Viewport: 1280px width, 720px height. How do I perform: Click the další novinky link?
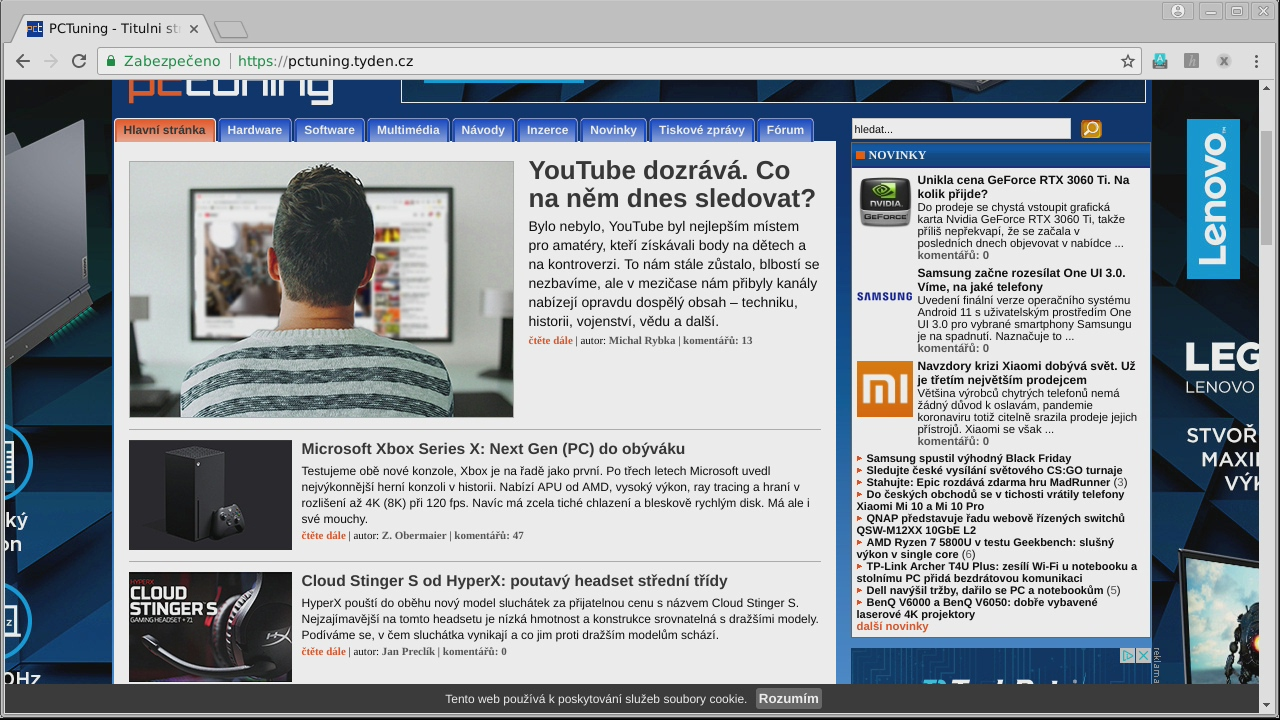tap(892, 626)
